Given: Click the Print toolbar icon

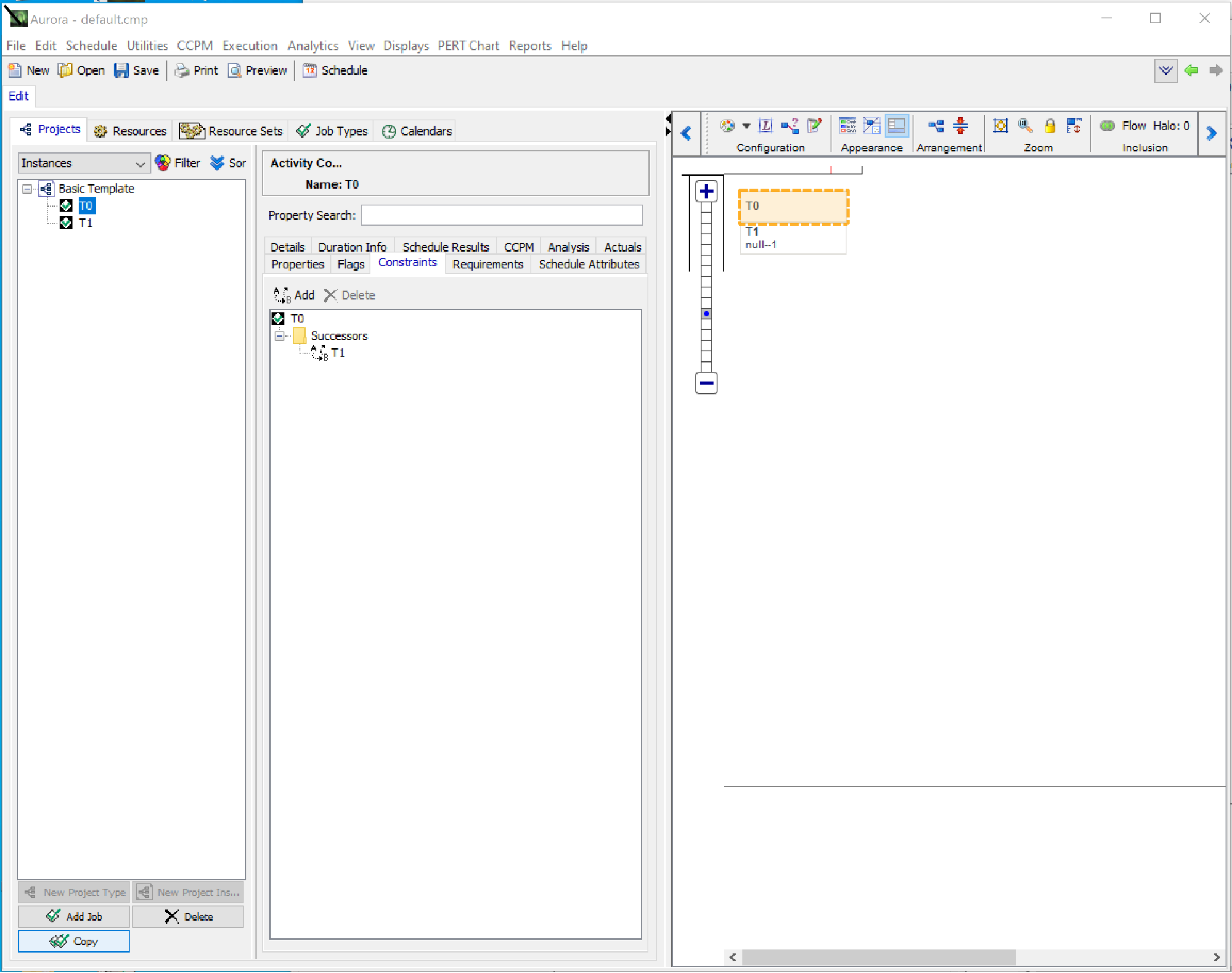Looking at the screenshot, I should [x=182, y=70].
